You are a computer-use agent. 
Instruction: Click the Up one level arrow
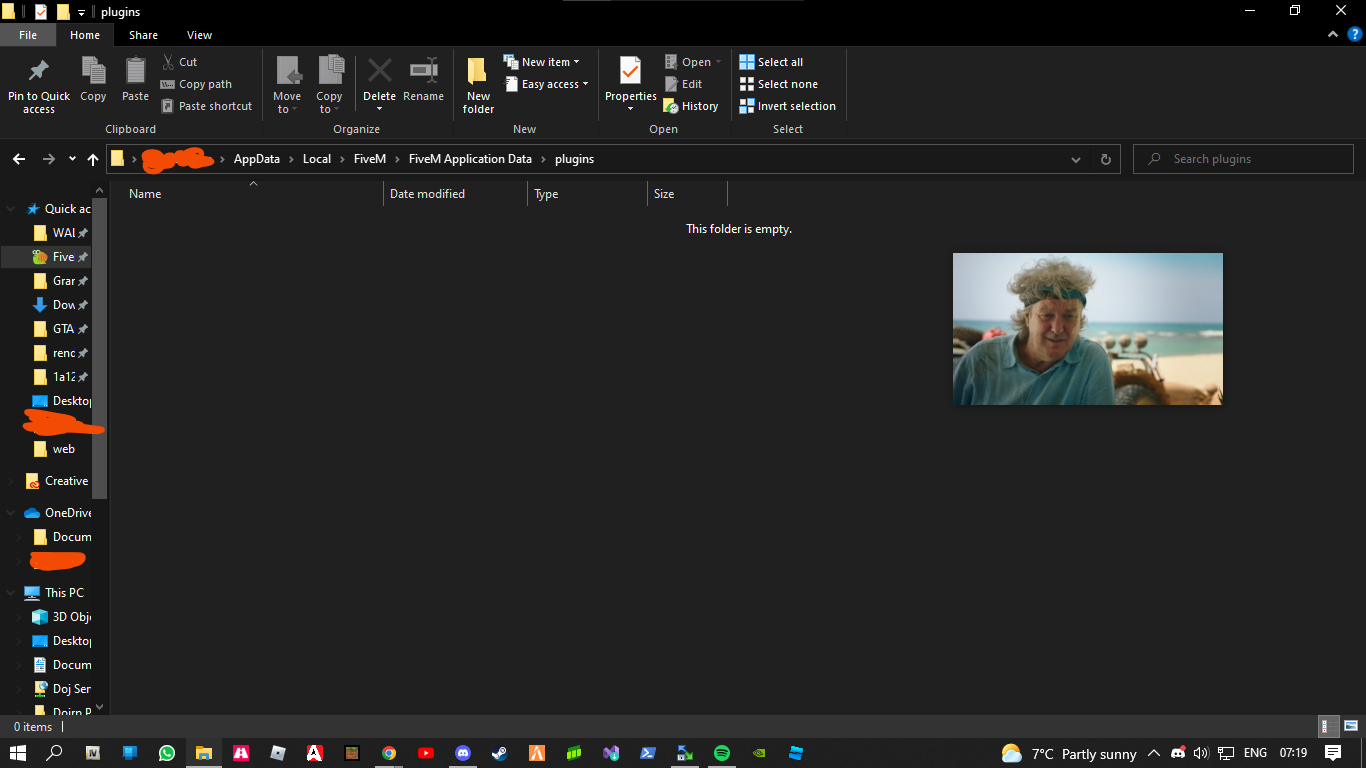[x=93, y=159]
